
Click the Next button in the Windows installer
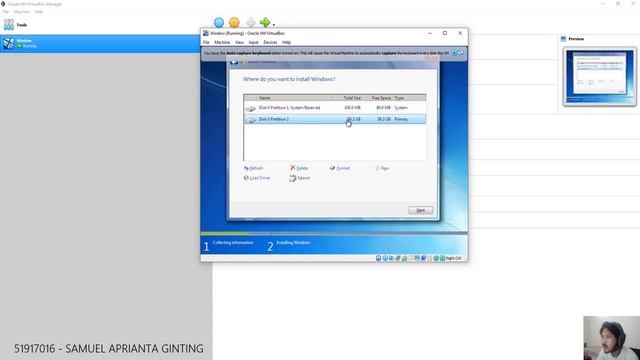pyautogui.click(x=420, y=210)
